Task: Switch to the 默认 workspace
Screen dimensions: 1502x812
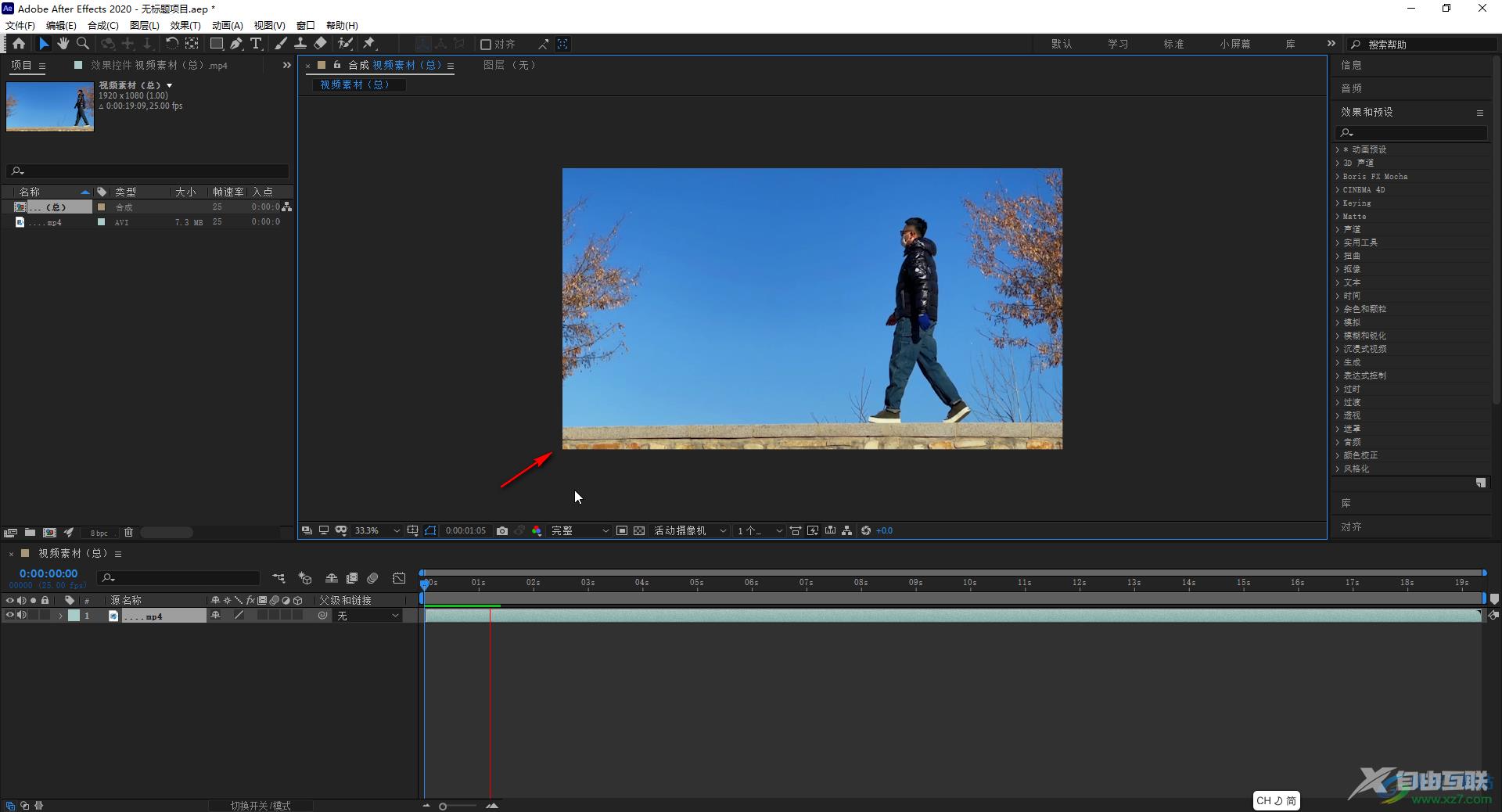Action: (1062, 44)
